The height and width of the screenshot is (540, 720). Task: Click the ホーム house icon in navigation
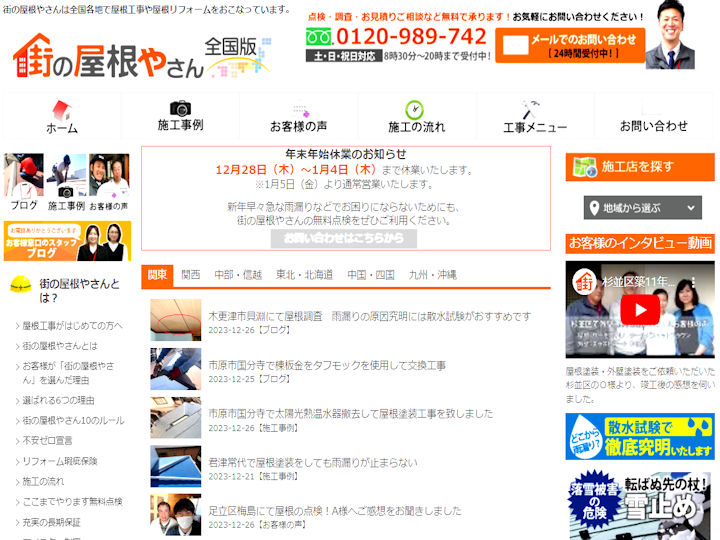point(61,110)
